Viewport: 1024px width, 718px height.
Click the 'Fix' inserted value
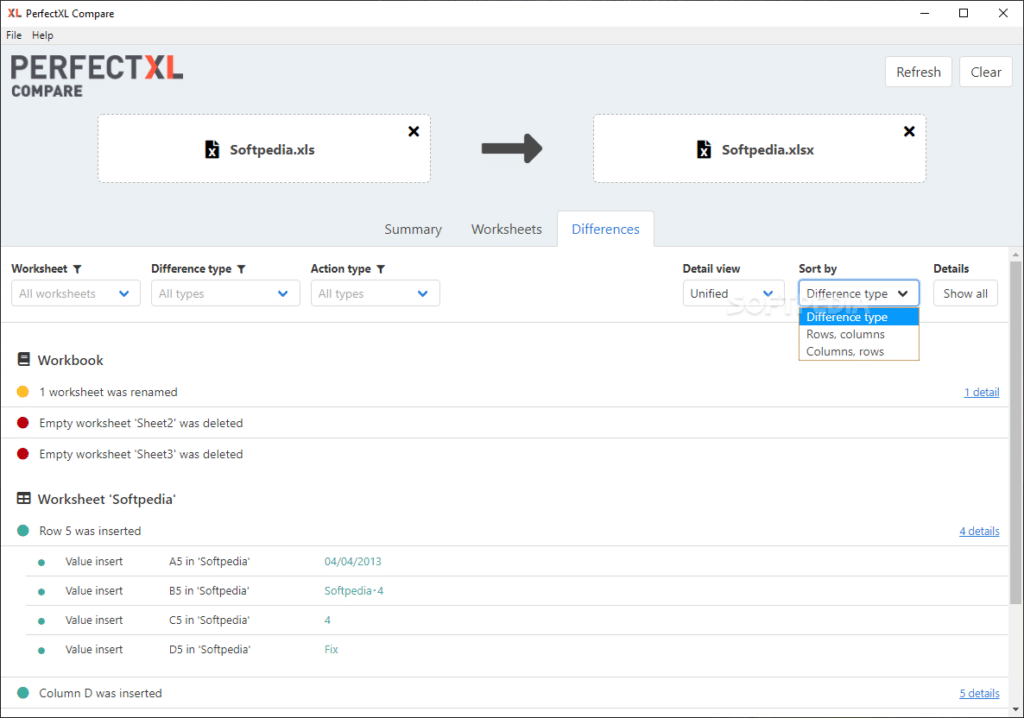coord(331,649)
